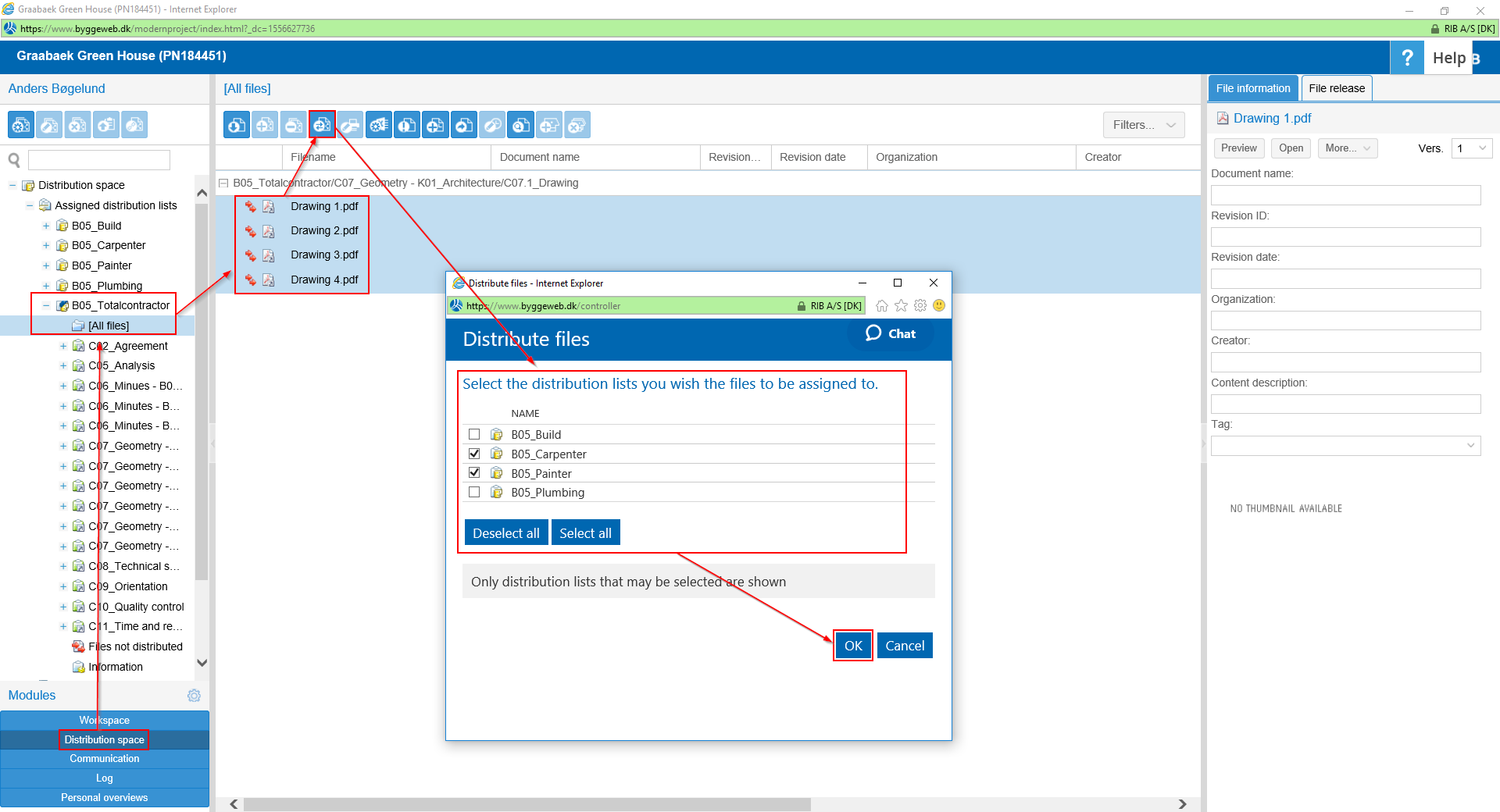Confirm distribution with the OK button

[852, 646]
